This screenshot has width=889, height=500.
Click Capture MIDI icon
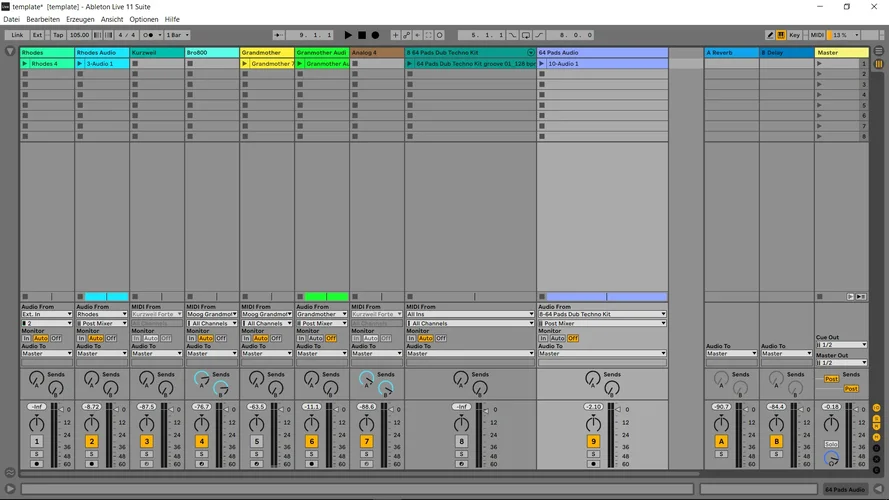(x=429, y=35)
